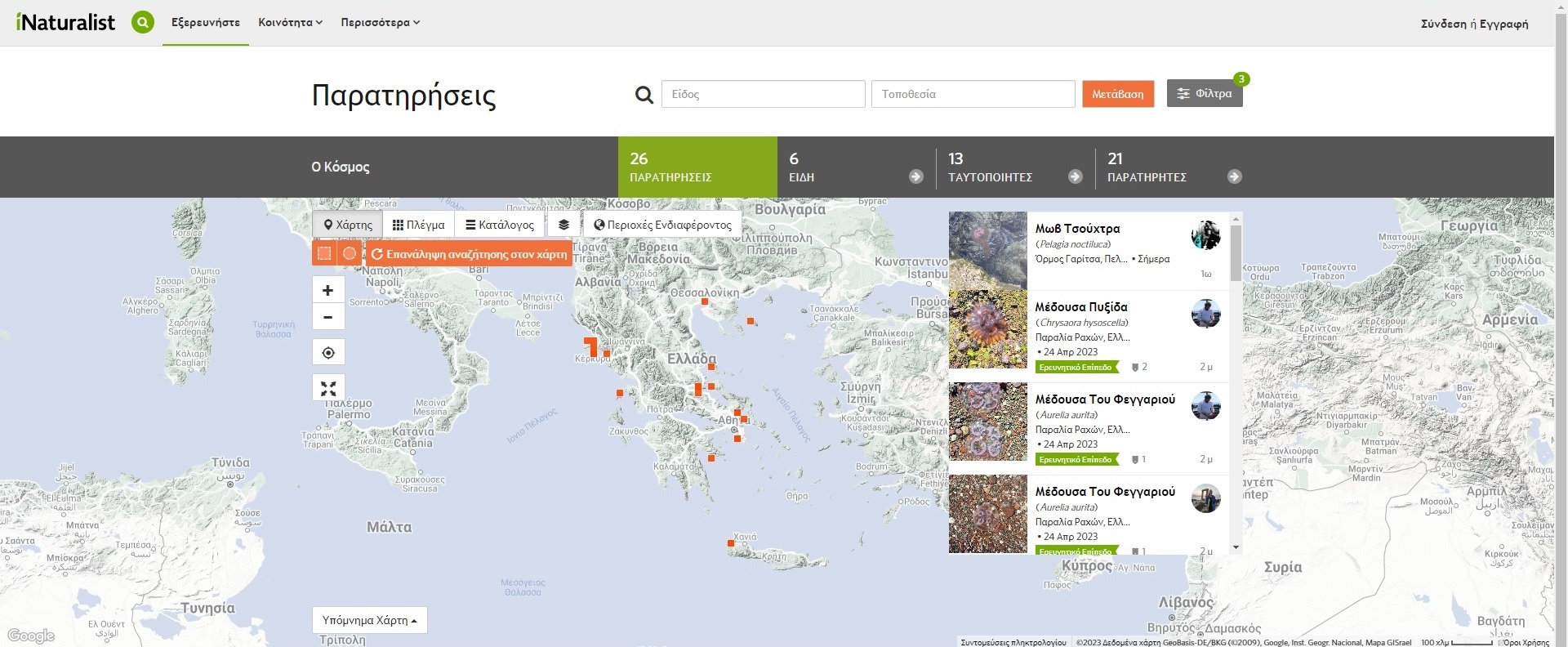Click the observations list scrollbar
Image resolution: width=1568 pixels, height=647 pixels.
(x=1236, y=253)
